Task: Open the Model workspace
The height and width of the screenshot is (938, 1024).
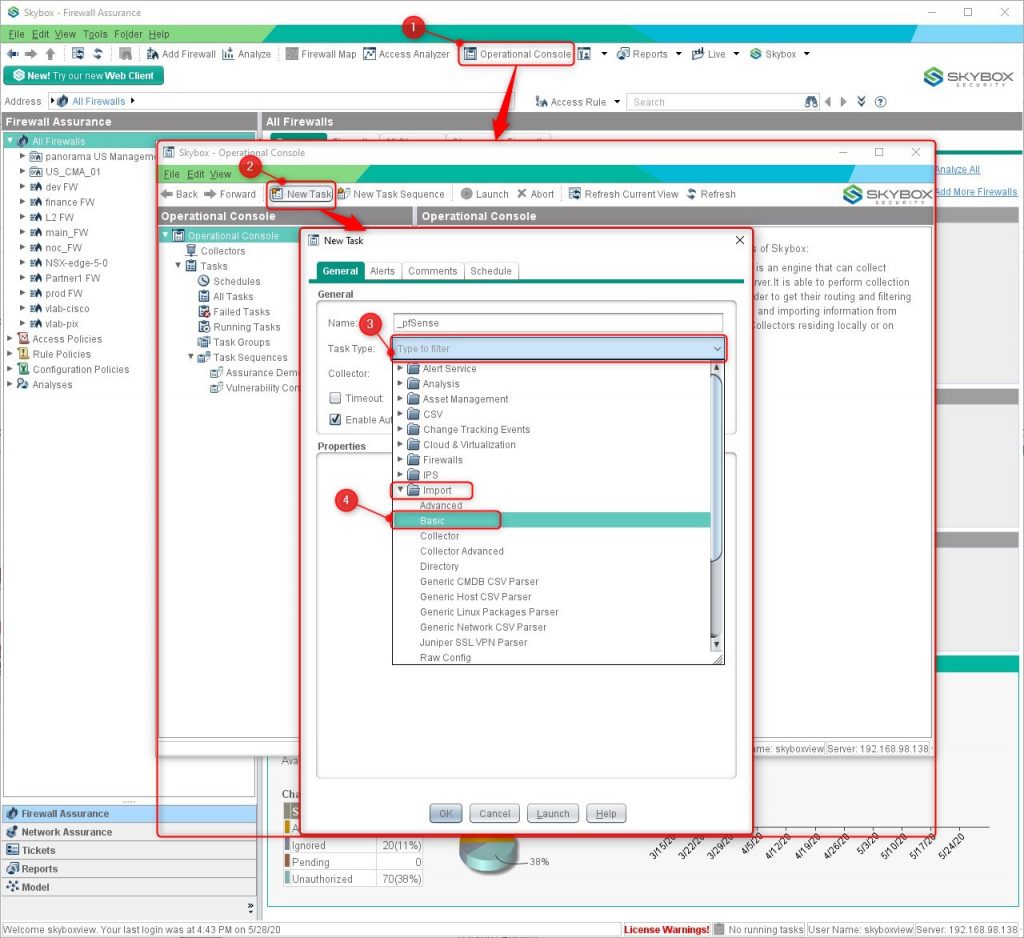Action: point(130,887)
